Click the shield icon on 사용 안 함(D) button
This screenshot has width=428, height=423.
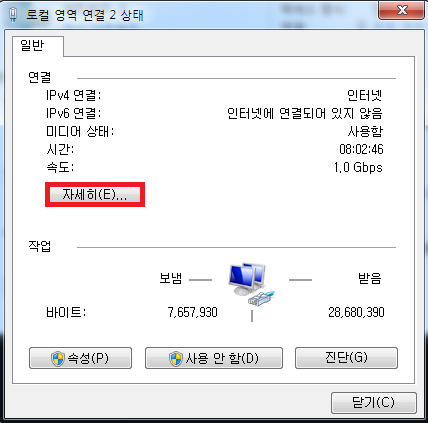pyautogui.click(x=175, y=359)
